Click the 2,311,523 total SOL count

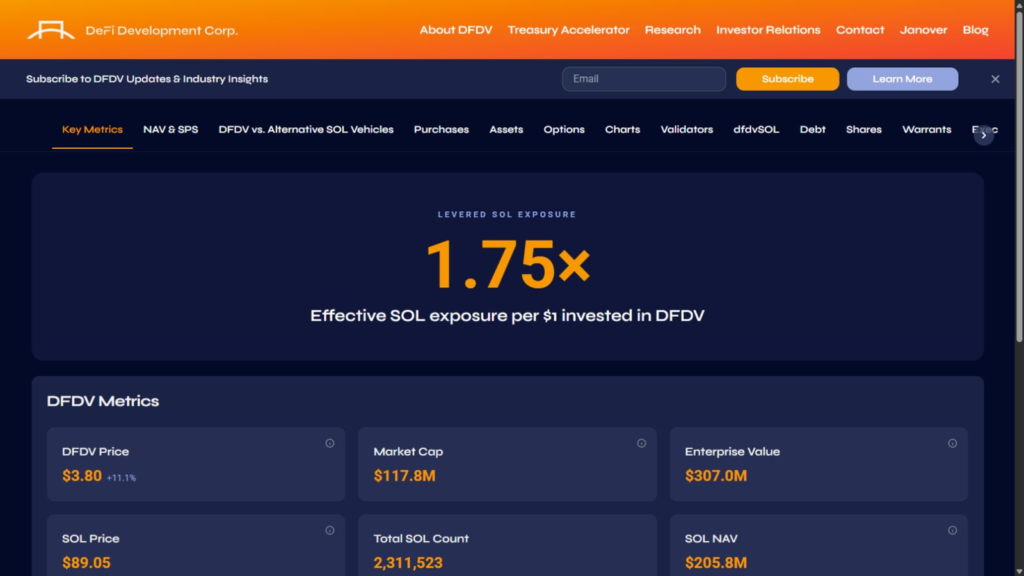(408, 563)
